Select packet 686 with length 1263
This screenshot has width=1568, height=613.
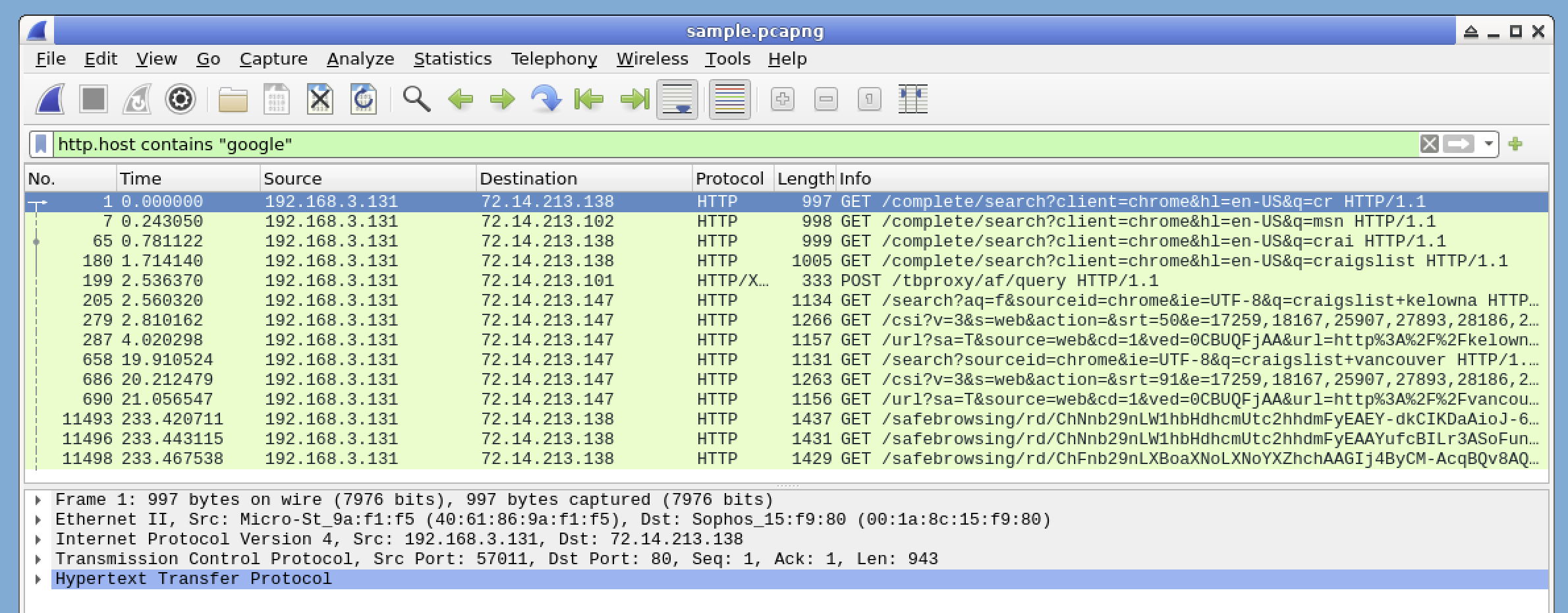pyautogui.click(x=787, y=380)
